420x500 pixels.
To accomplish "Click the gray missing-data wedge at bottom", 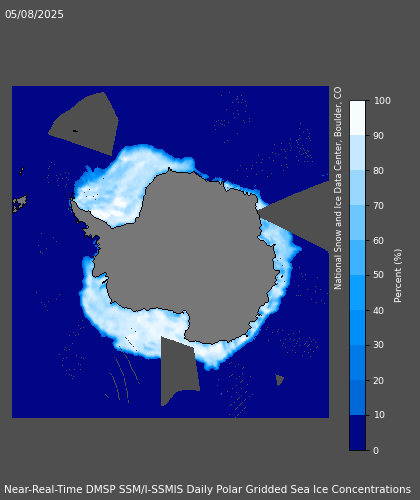I will point(177,370).
